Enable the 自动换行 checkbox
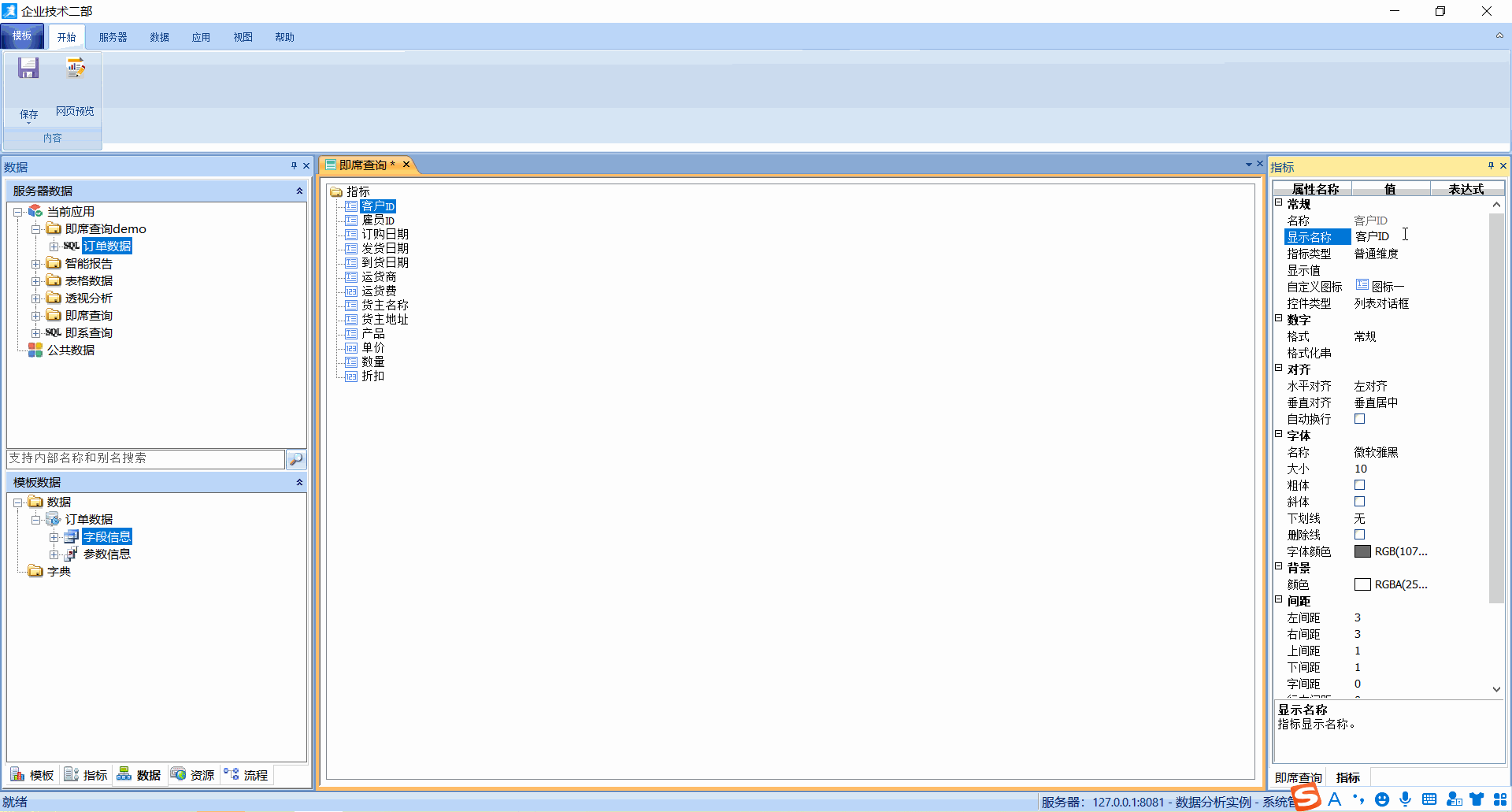Screen dimensions: 1512x812 click(x=1359, y=419)
